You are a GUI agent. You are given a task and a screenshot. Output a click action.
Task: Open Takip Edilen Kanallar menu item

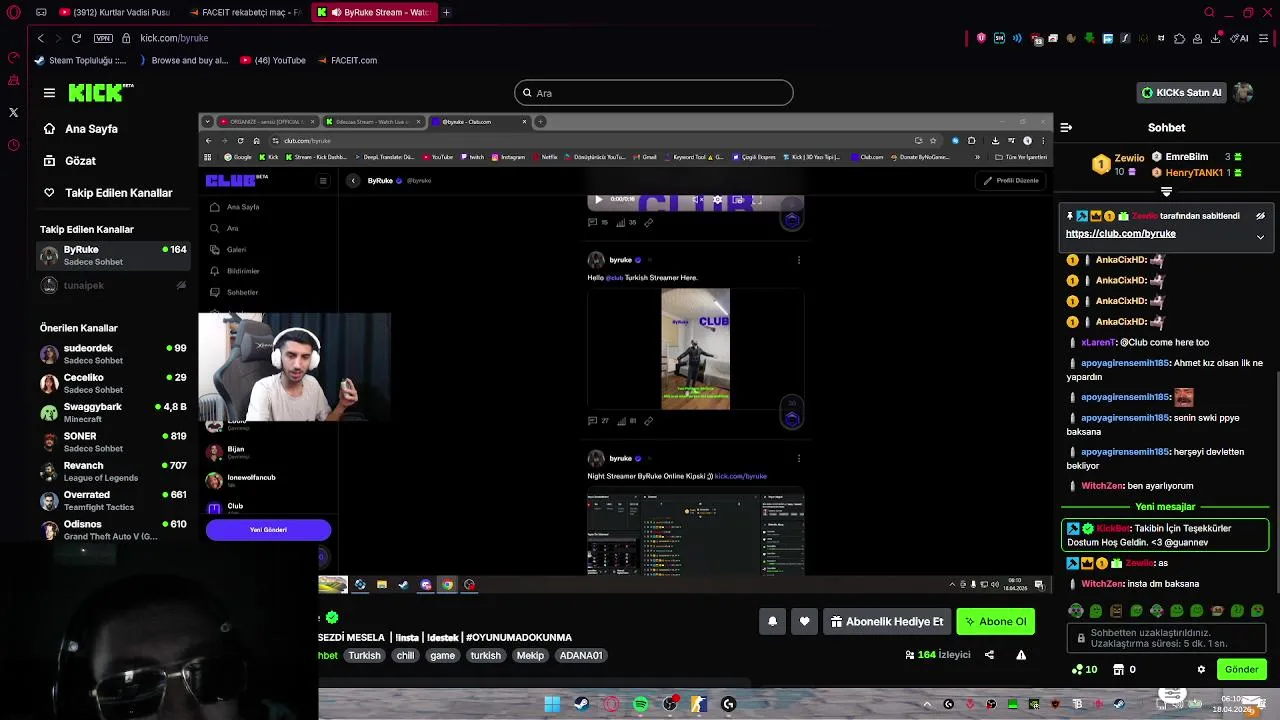[x=107, y=193]
